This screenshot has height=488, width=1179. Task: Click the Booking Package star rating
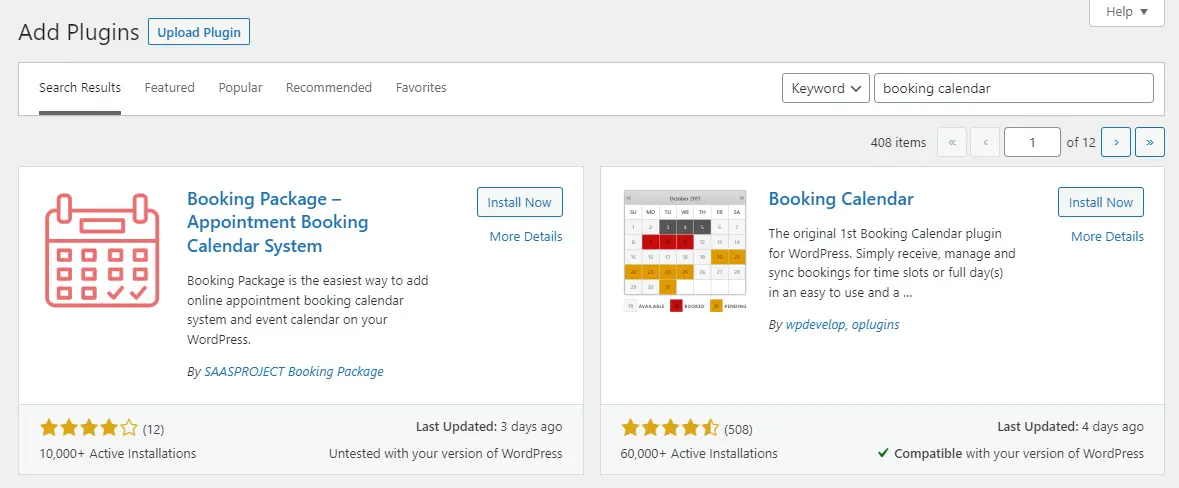click(x=89, y=429)
